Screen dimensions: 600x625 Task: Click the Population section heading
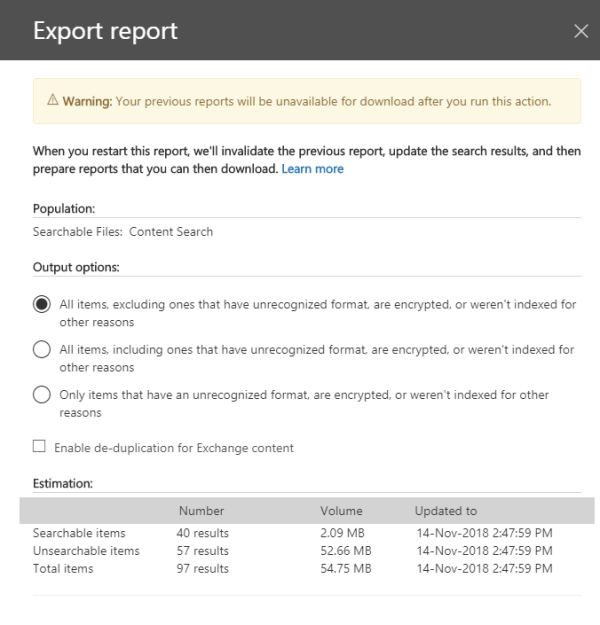point(64,208)
